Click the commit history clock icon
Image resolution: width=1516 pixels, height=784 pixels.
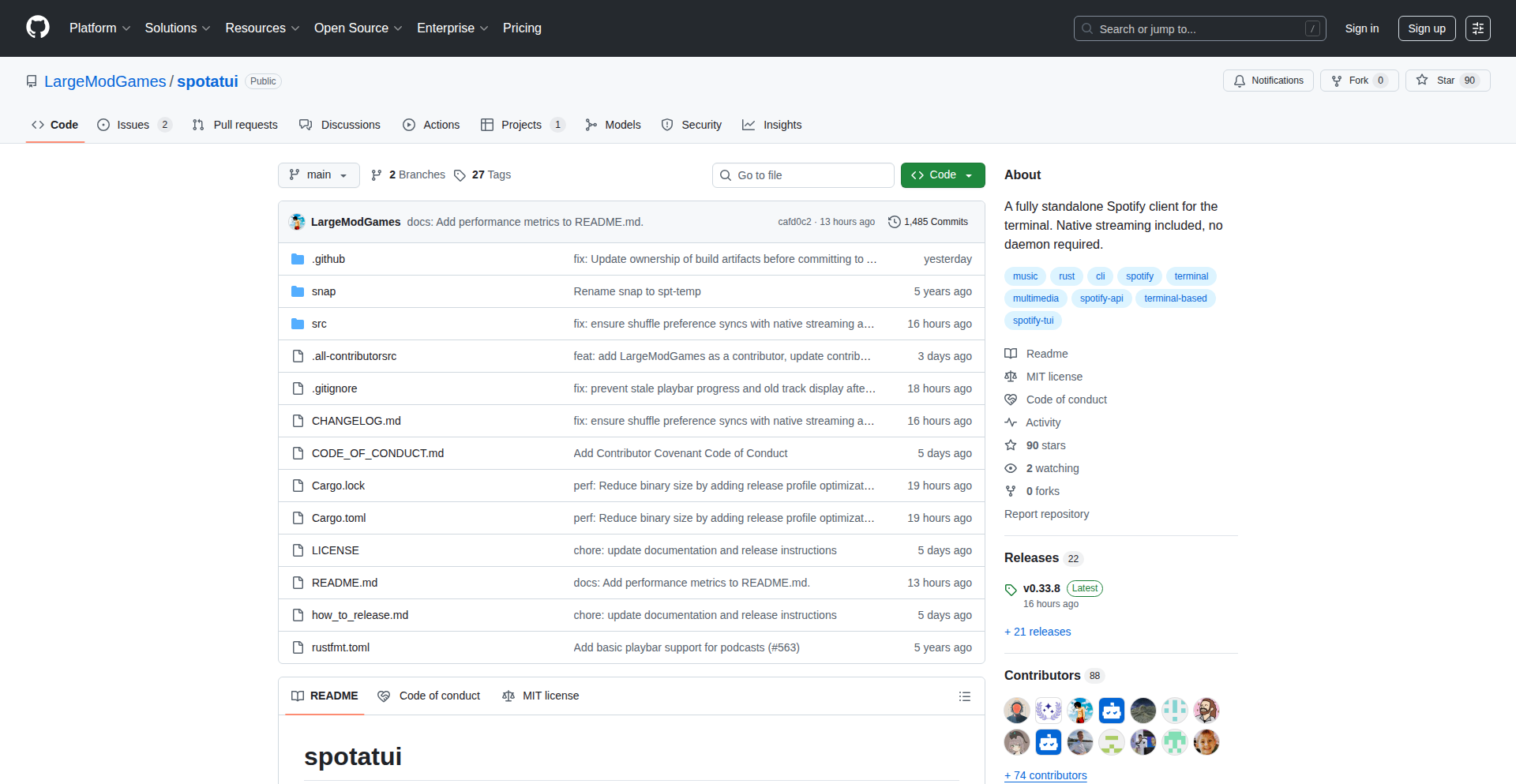point(894,222)
